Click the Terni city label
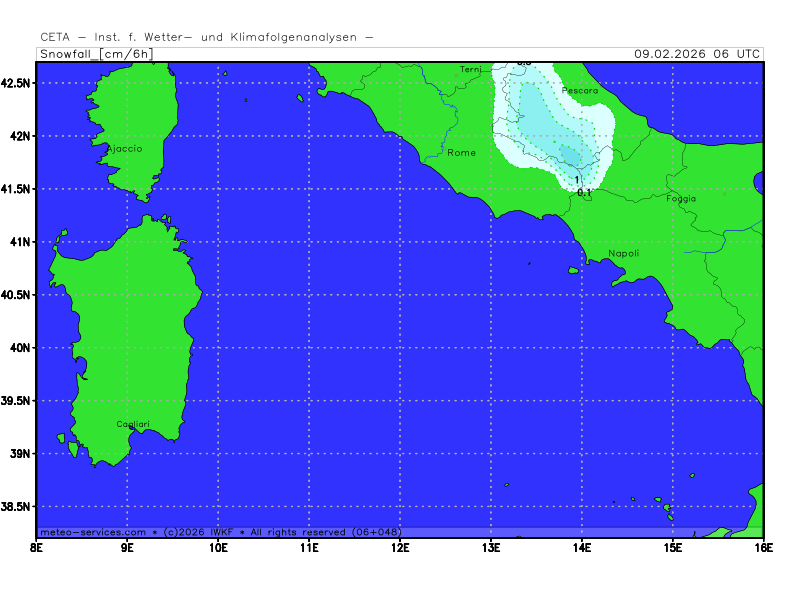Screen dimensions: 800x600 click(x=470, y=69)
